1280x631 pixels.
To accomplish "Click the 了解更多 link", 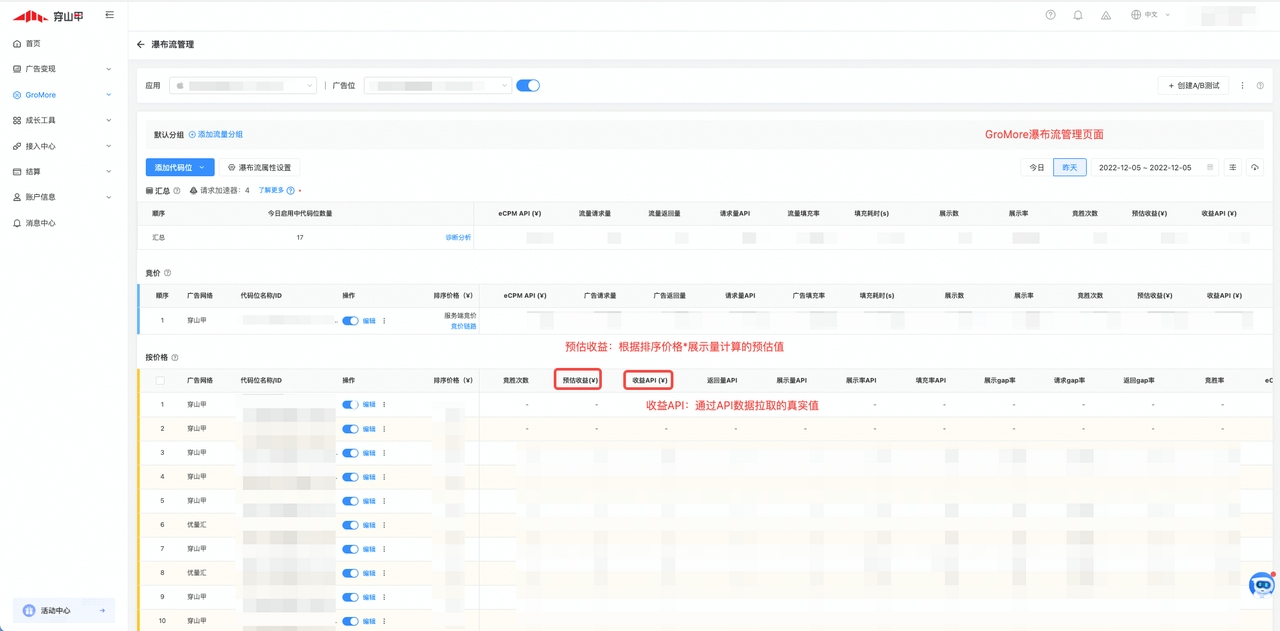I will tap(271, 191).
